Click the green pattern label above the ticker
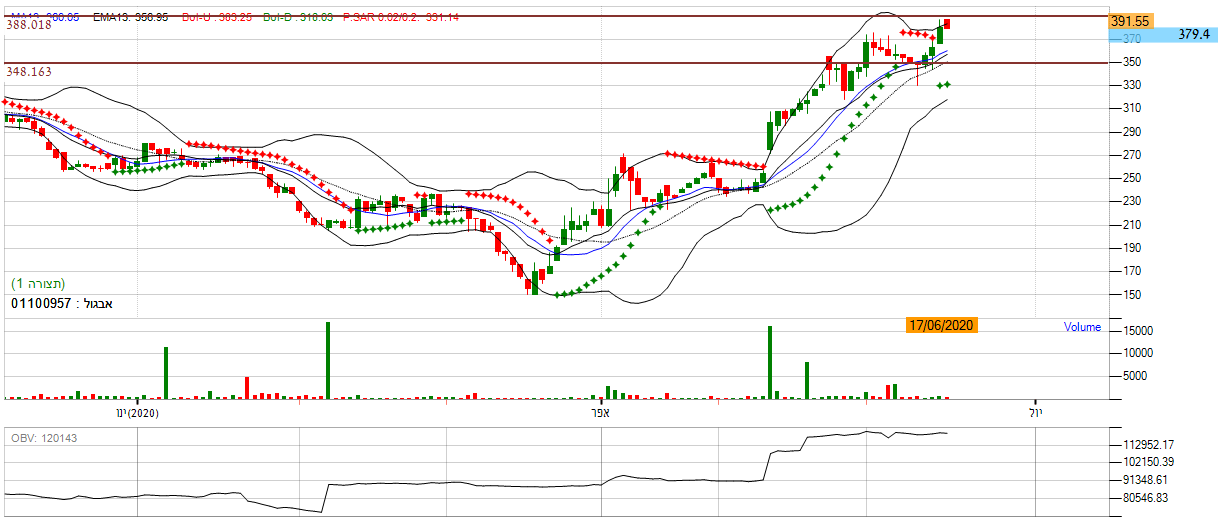The height and width of the screenshot is (524, 1218). (x=38, y=284)
